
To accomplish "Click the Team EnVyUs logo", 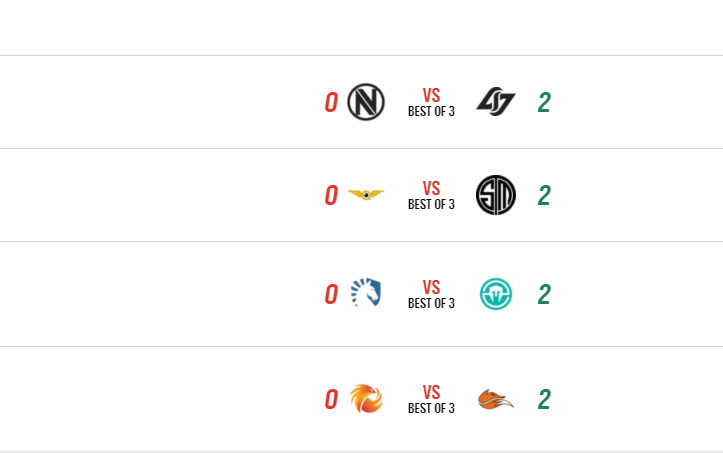I will coord(366,102).
